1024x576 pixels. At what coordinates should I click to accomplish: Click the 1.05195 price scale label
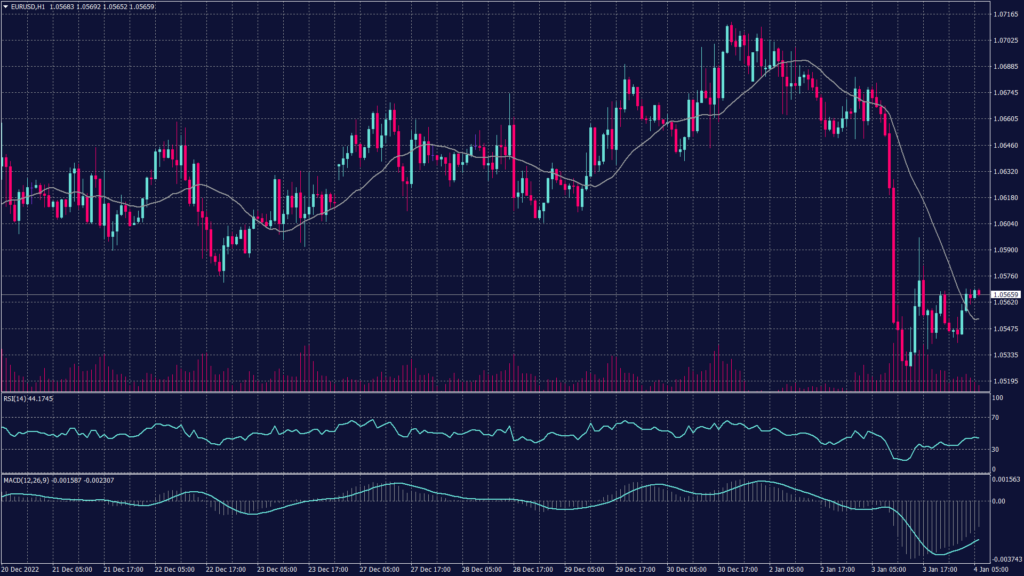(1004, 381)
